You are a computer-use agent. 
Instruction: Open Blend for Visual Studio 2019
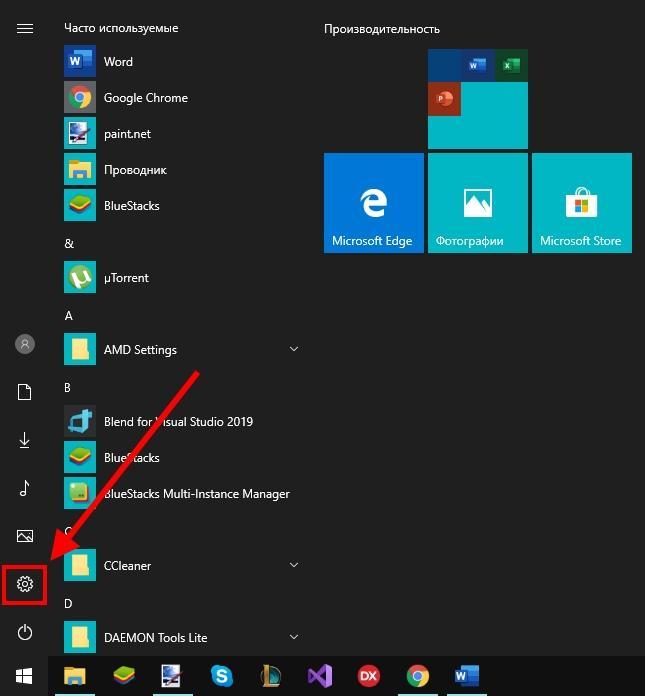coord(184,421)
